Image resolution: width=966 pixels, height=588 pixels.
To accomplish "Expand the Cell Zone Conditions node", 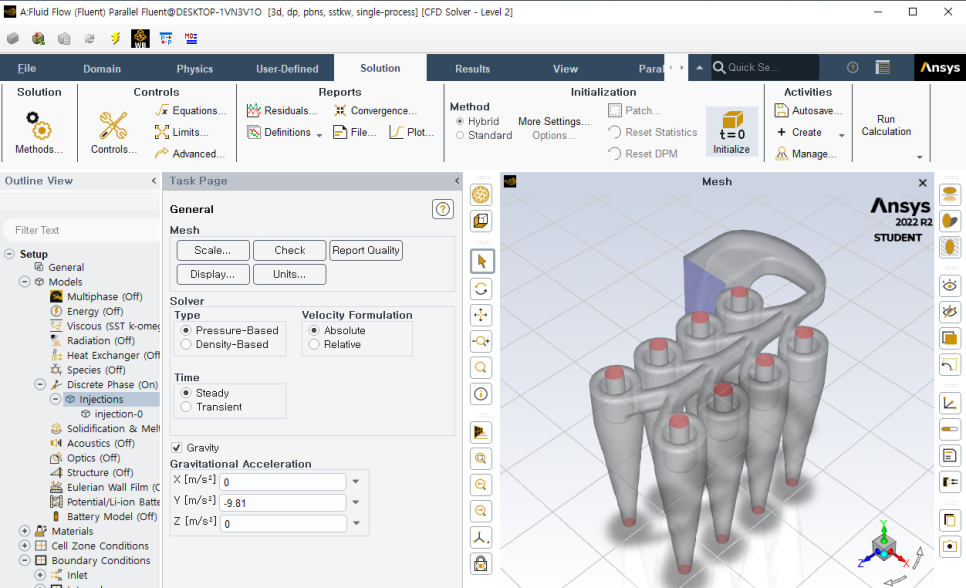I will coord(25,545).
